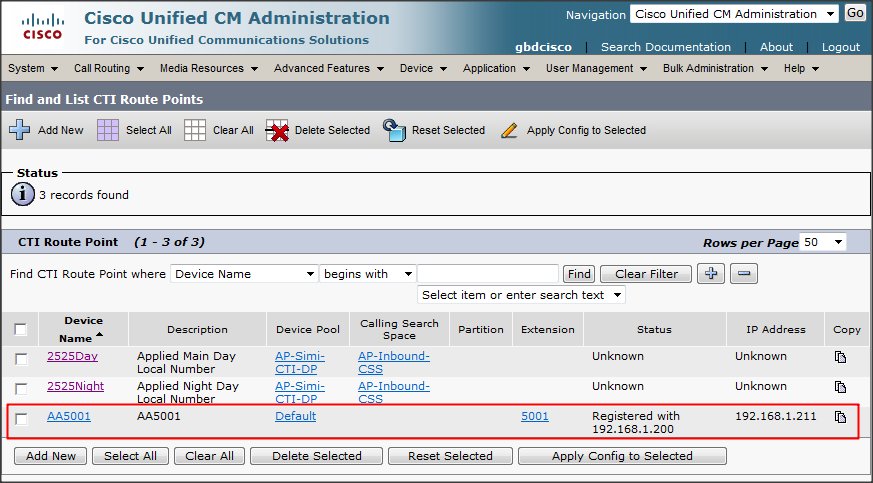Check the AA5001 row checkbox
Screen dimensions: 873x483
click(x=21, y=419)
